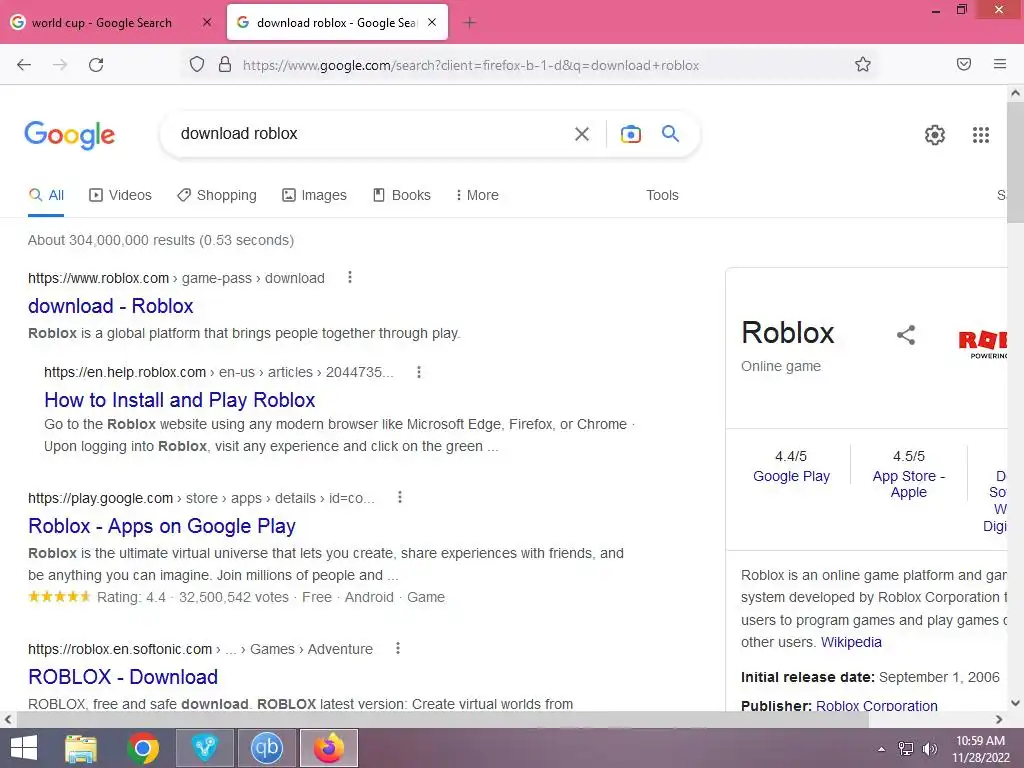
Task: Show hidden system tray icons
Action: pos(882,748)
